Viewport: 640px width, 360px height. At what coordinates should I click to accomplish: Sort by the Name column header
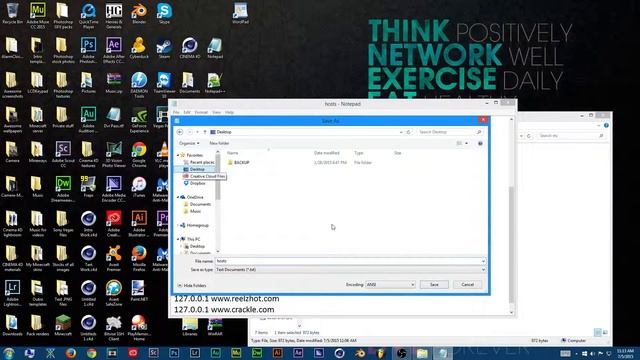click(x=233, y=153)
